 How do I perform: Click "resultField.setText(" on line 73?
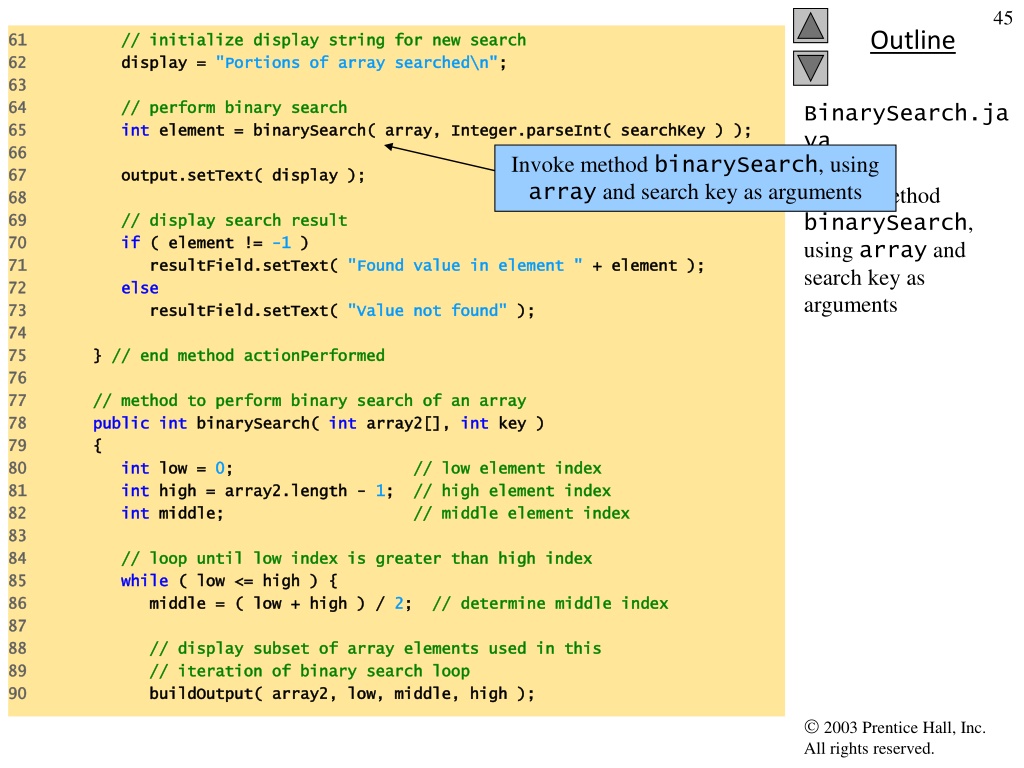tap(244, 311)
